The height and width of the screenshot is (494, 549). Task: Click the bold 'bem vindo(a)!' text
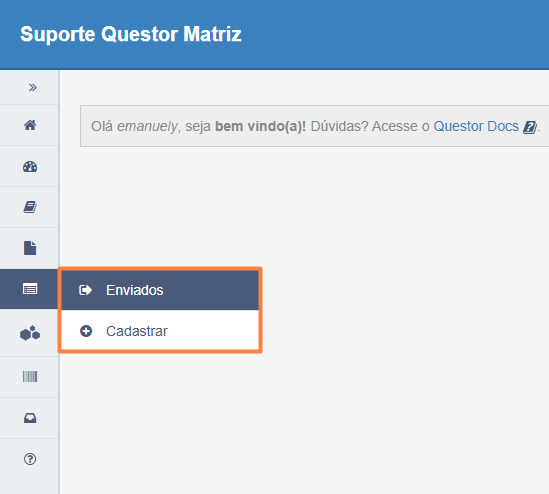click(x=260, y=126)
